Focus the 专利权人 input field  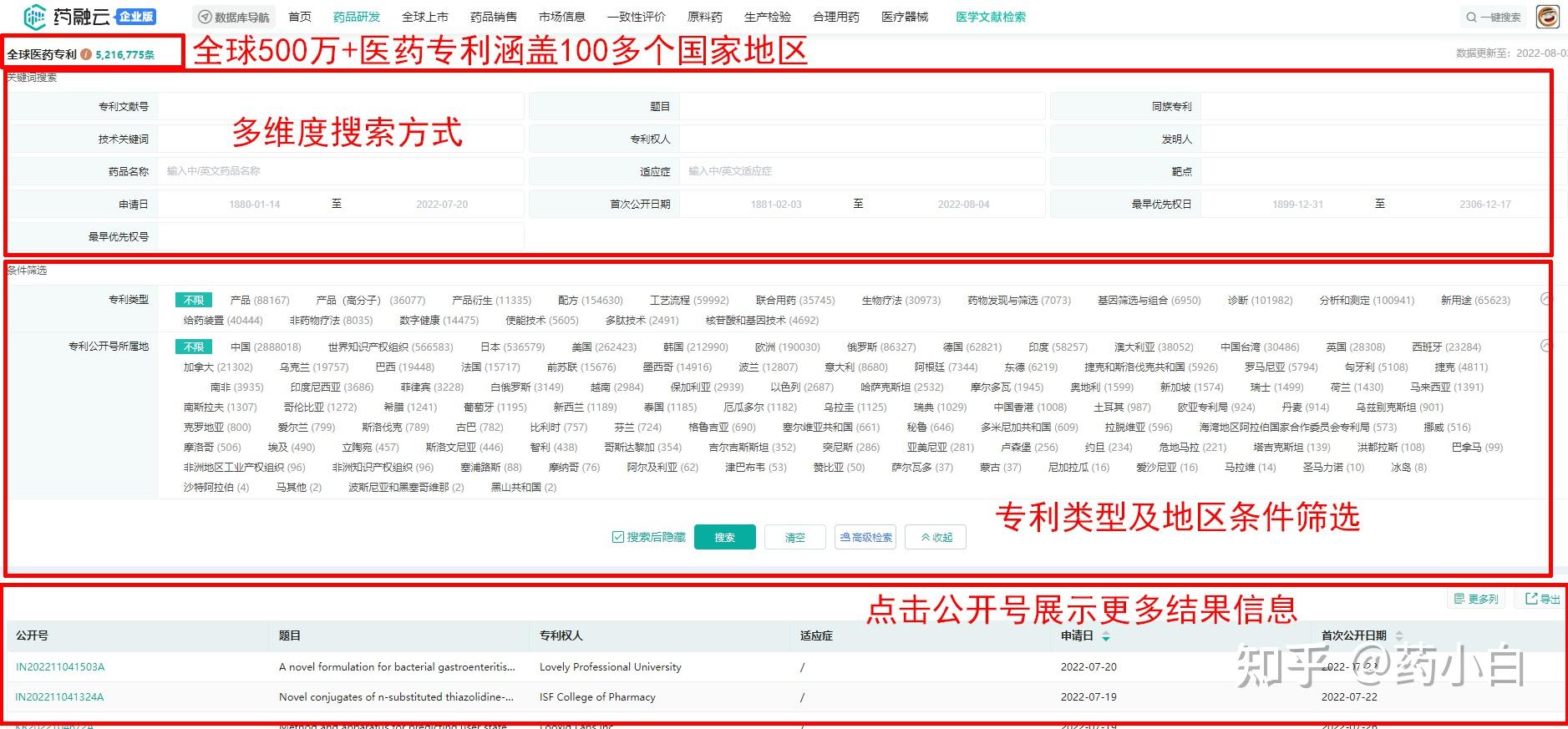(x=862, y=139)
